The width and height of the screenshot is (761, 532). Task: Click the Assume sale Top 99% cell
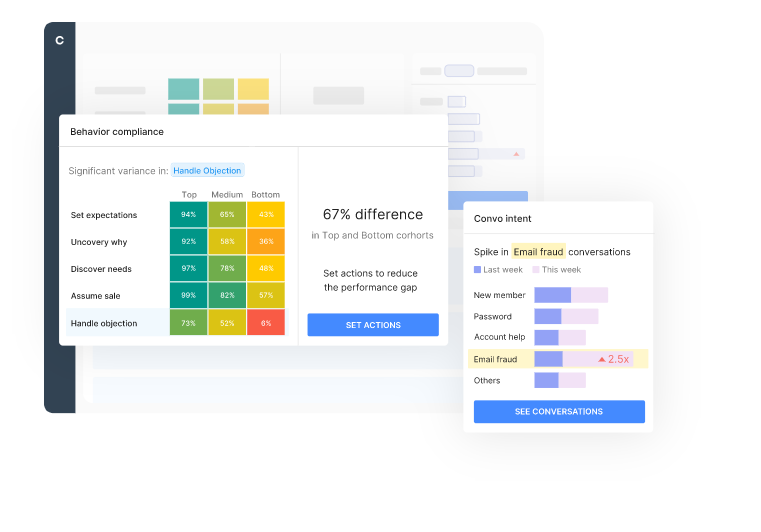(188, 295)
